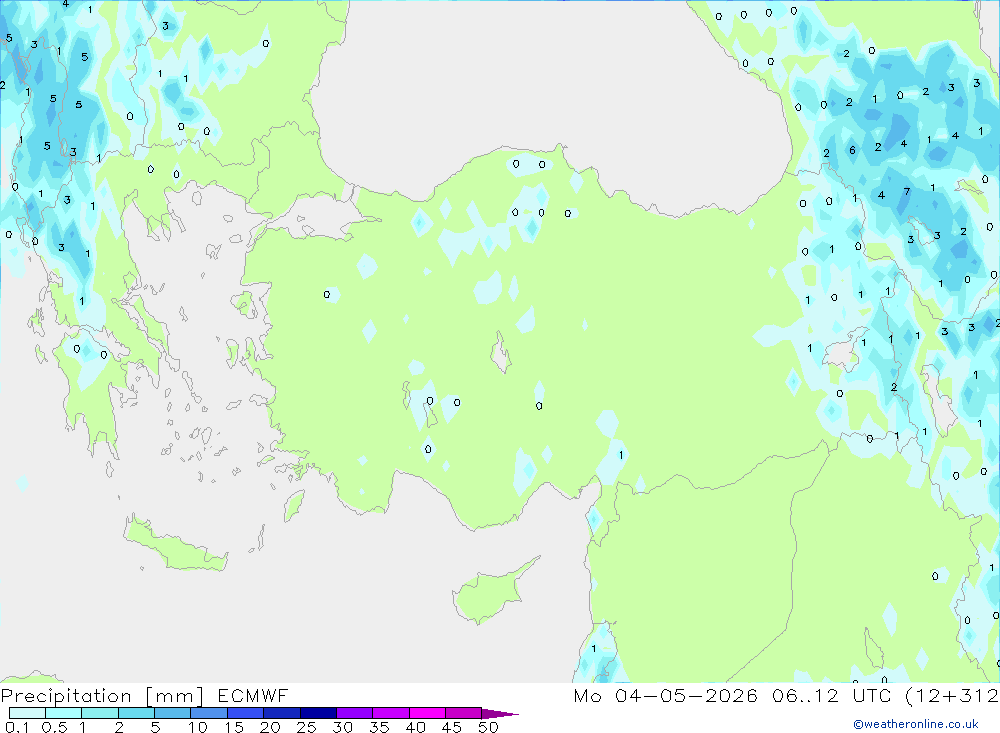This screenshot has width=1000, height=733.
Task: Click the legend scale label "10"
Action: [x=197, y=727]
